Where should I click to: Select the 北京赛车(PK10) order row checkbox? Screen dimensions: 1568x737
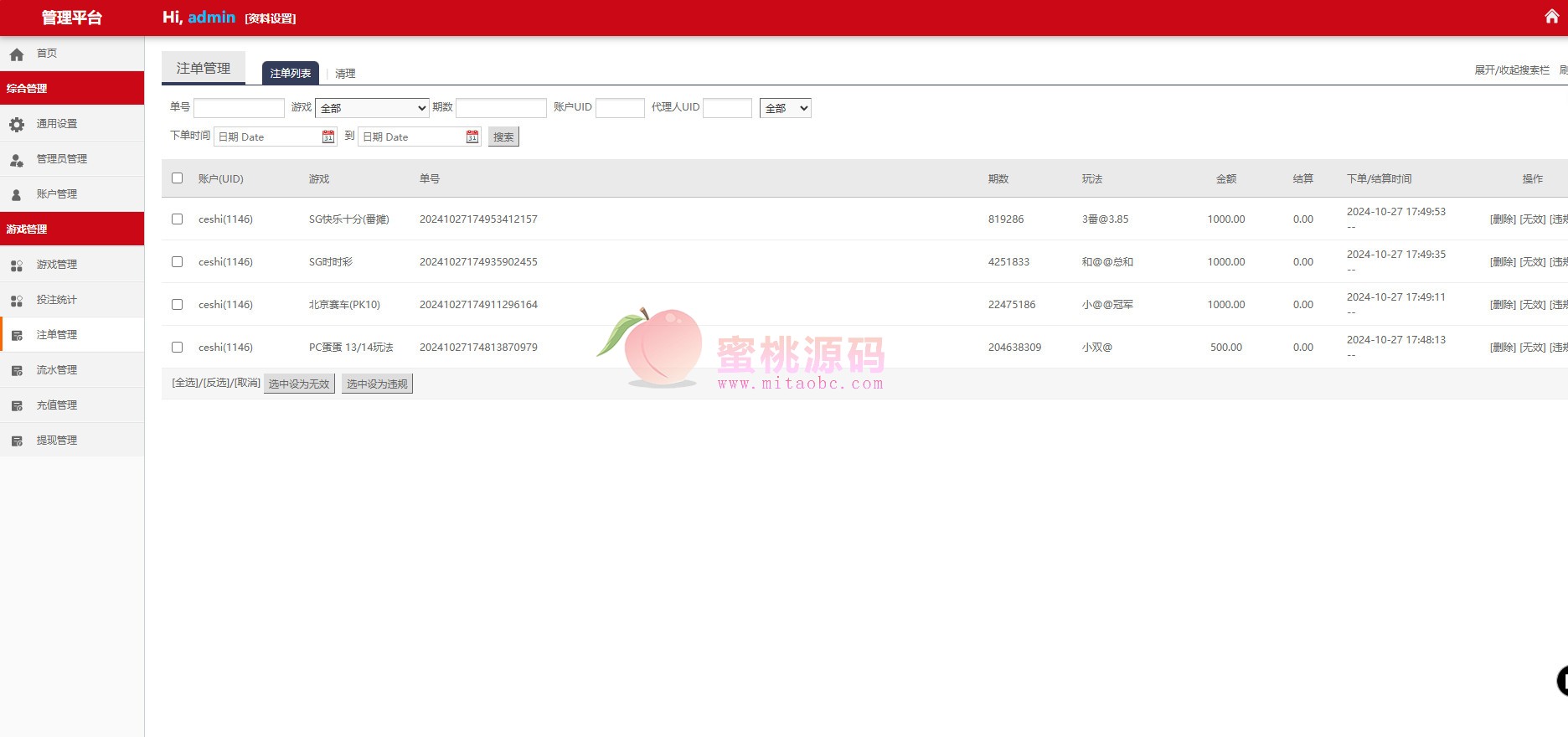pos(177,304)
